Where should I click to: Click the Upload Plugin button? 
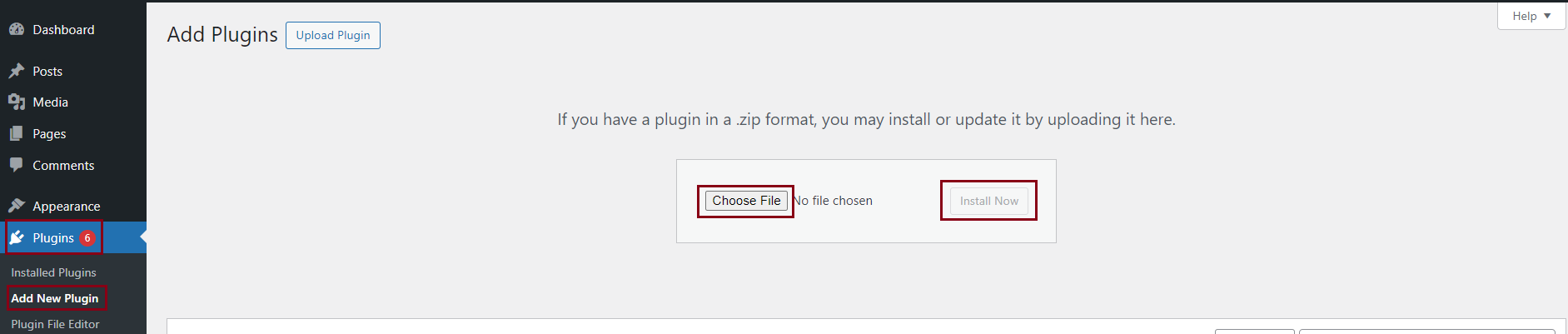point(333,35)
